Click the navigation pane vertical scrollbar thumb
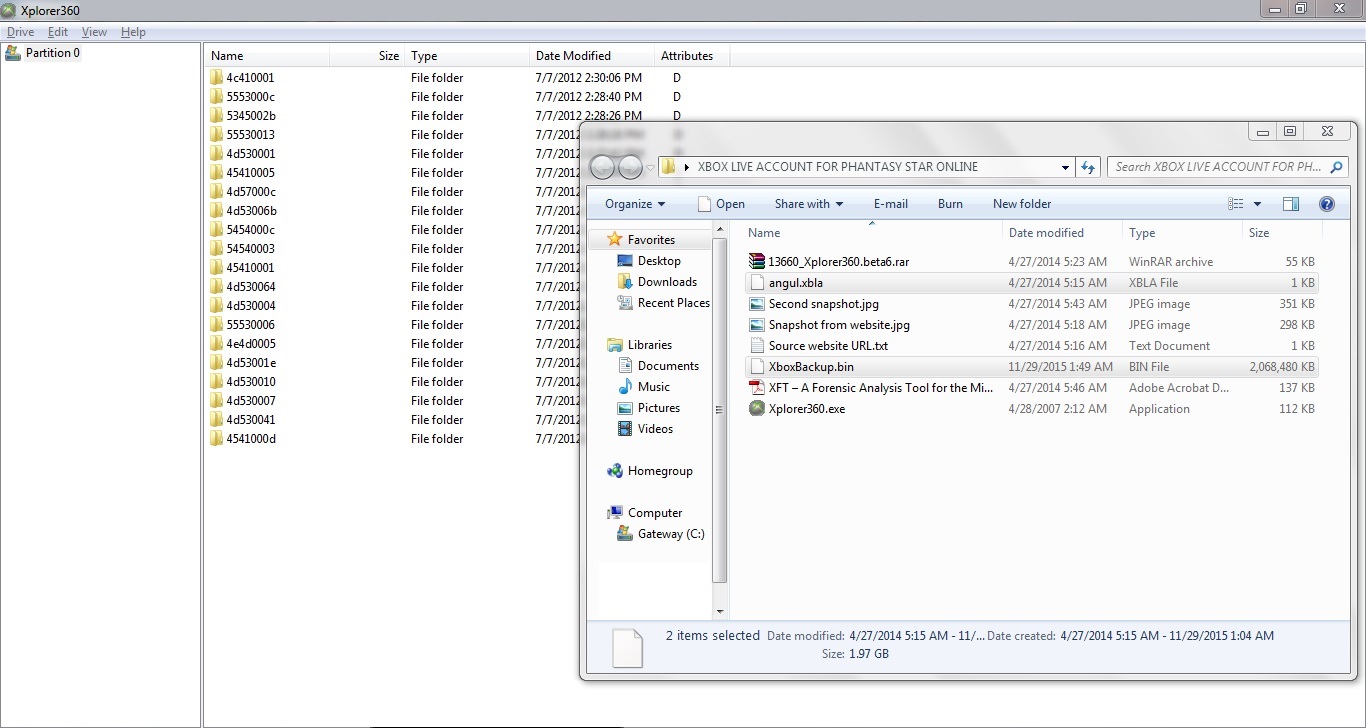Image resolution: width=1366 pixels, height=728 pixels. tap(719, 410)
